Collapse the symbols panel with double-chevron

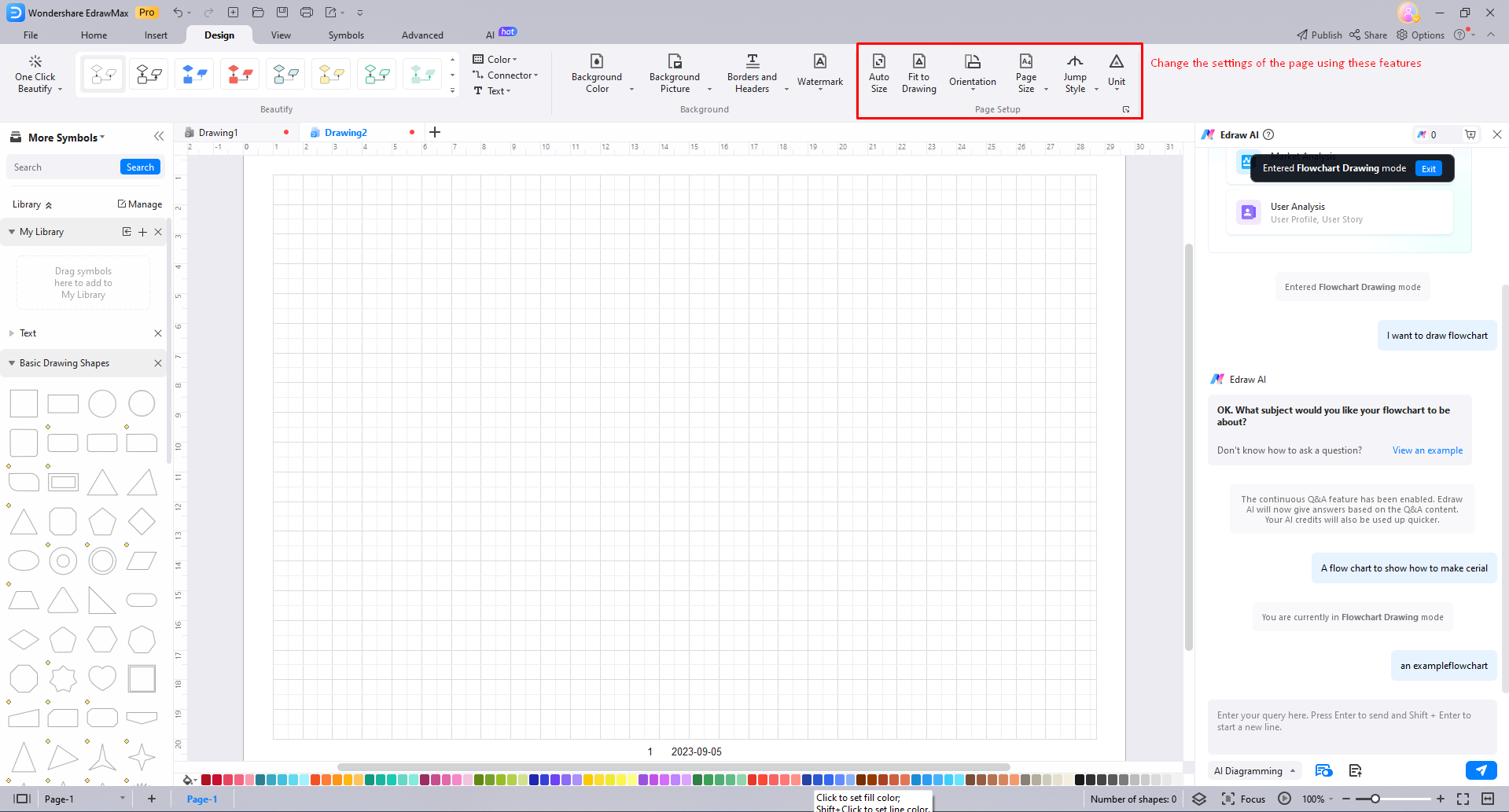coord(159,137)
